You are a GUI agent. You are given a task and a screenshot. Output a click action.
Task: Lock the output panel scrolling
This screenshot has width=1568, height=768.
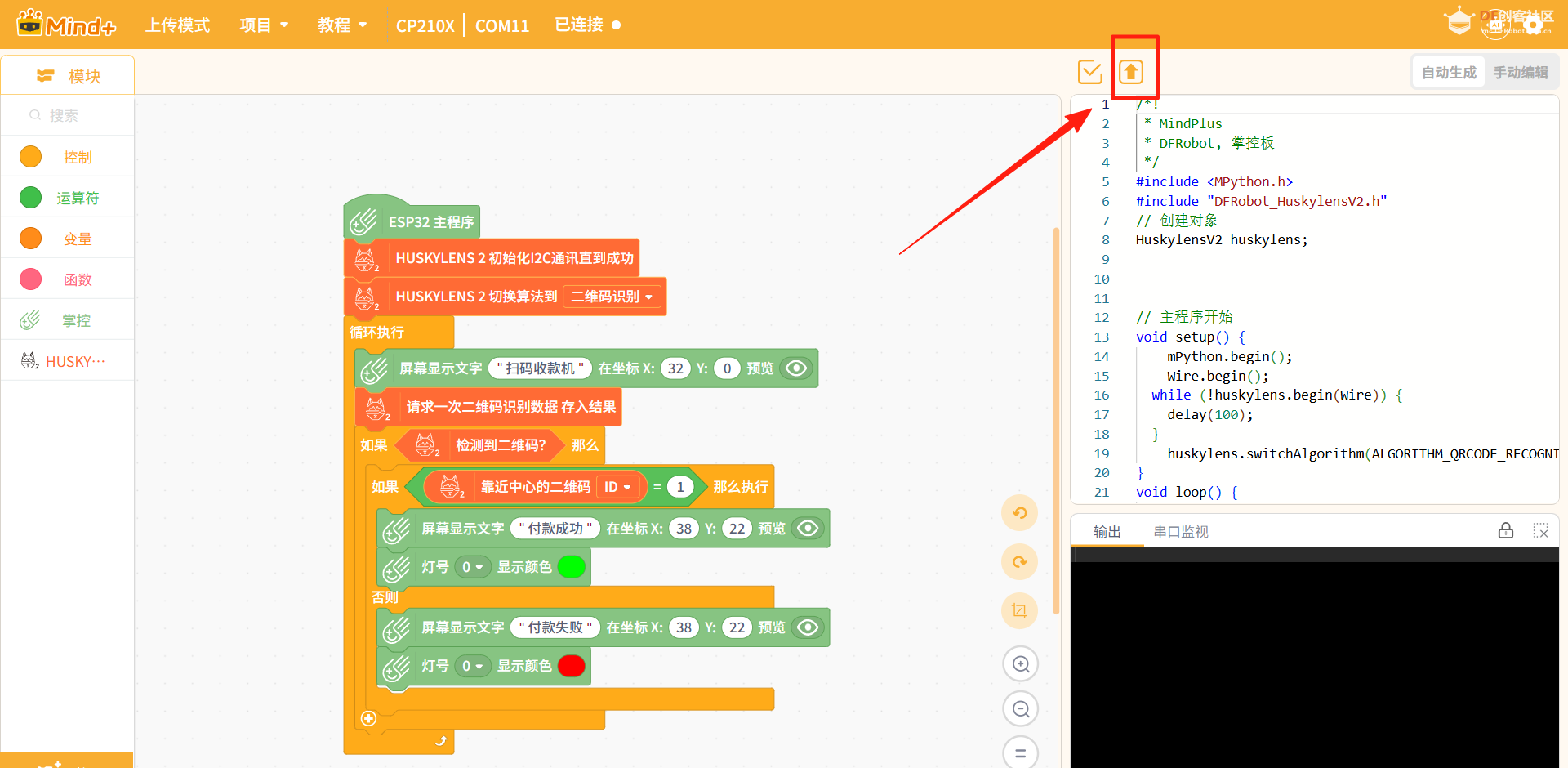tap(1506, 531)
